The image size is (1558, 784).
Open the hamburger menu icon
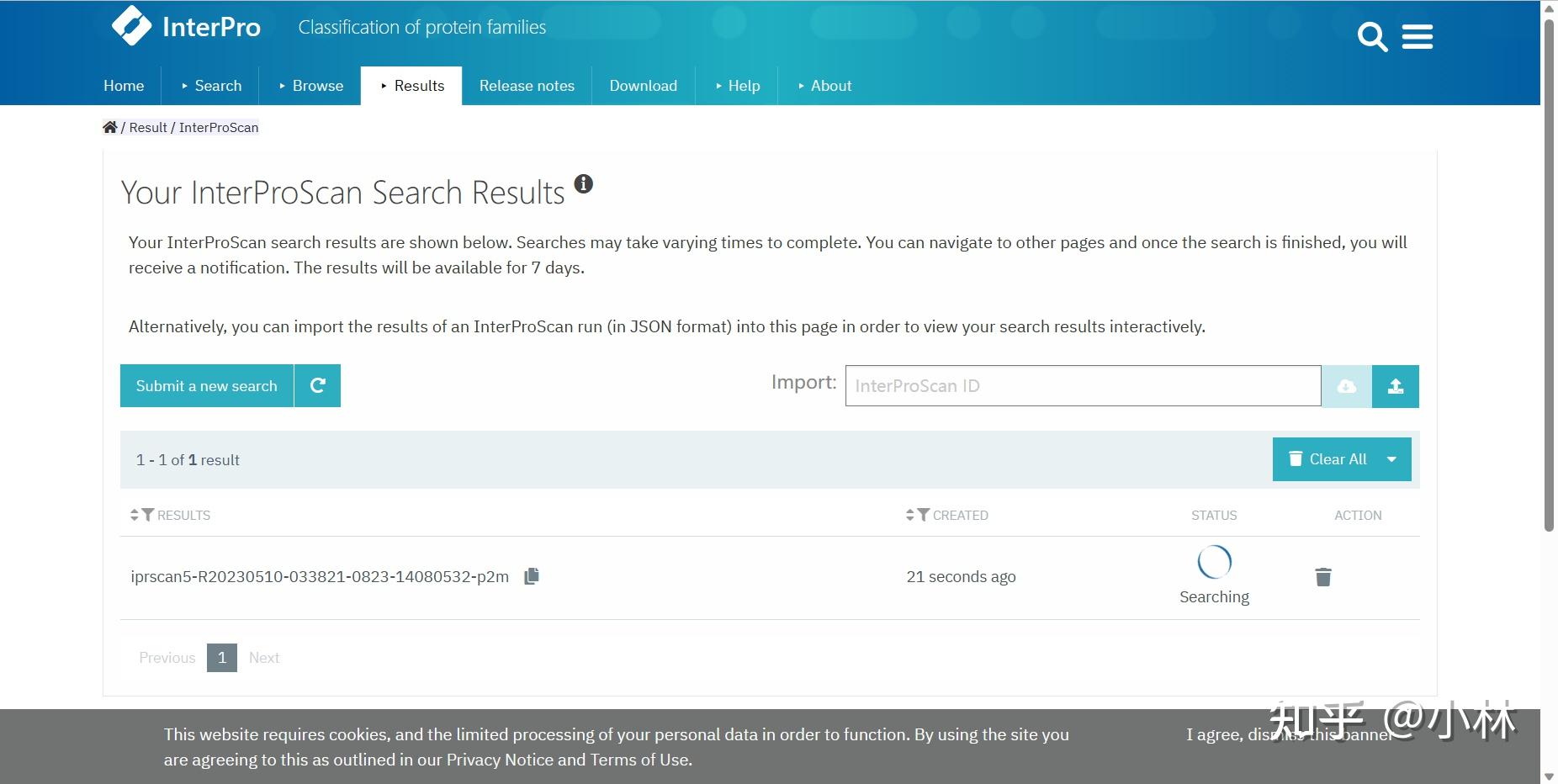click(x=1418, y=37)
